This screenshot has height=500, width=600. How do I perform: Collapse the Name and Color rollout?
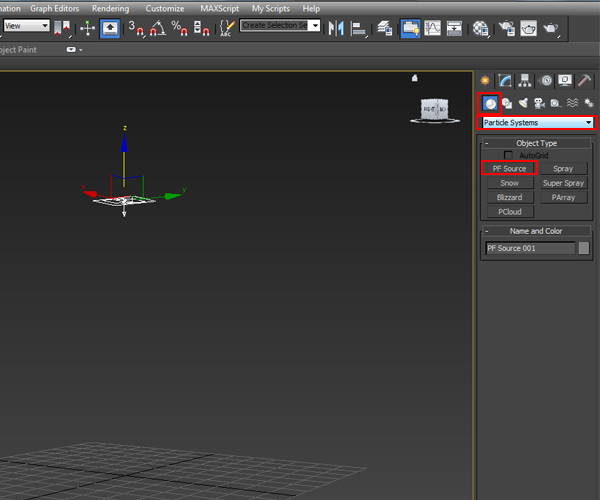[536, 231]
